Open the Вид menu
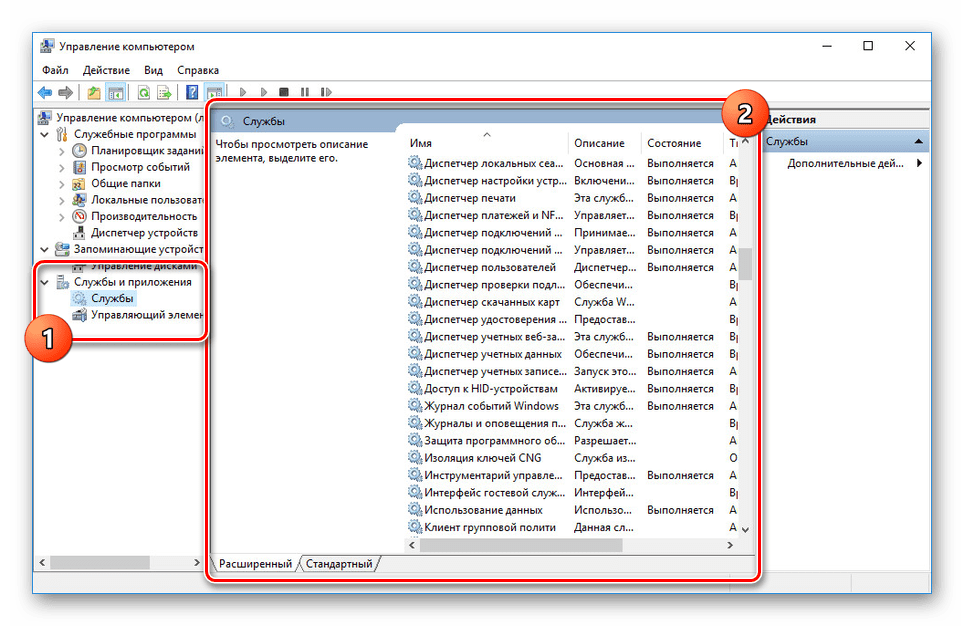Viewport: 964px width, 626px height. 153,70
